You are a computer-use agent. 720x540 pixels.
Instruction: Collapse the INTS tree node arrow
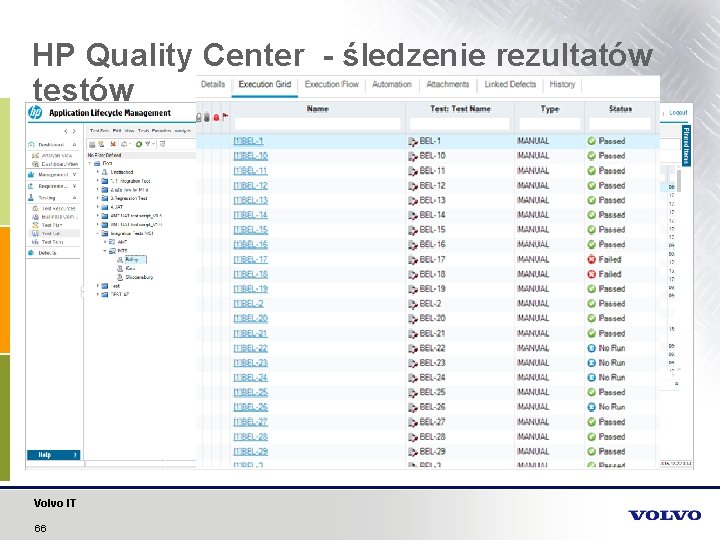[x=105, y=251]
